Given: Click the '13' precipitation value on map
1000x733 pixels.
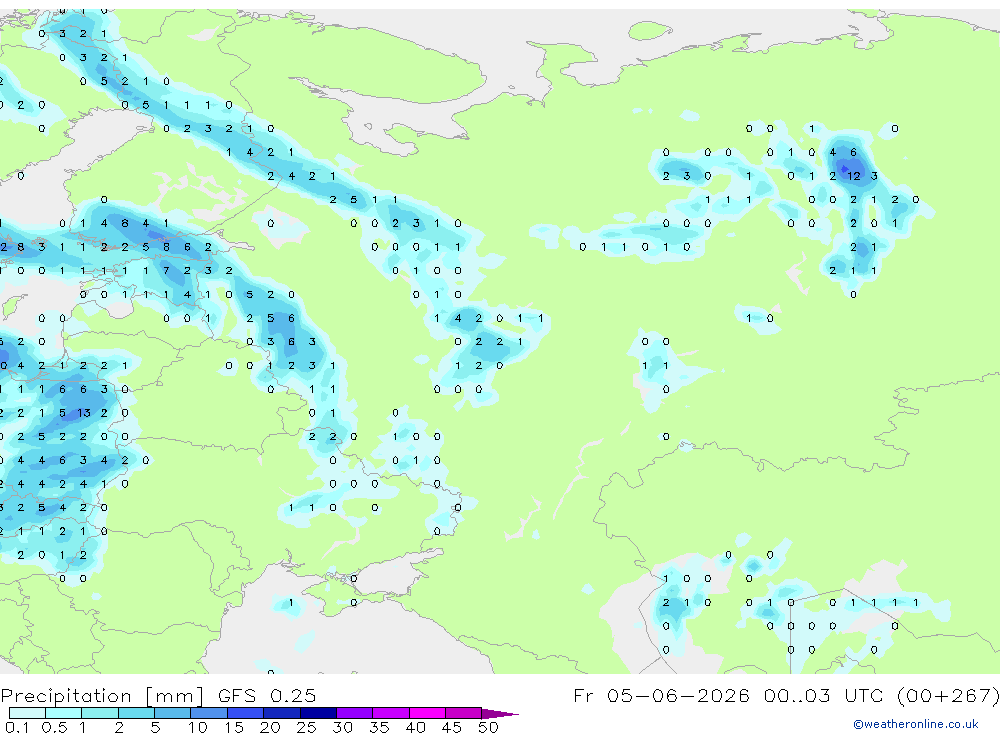Looking at the screenshot, I should [84, 413].
